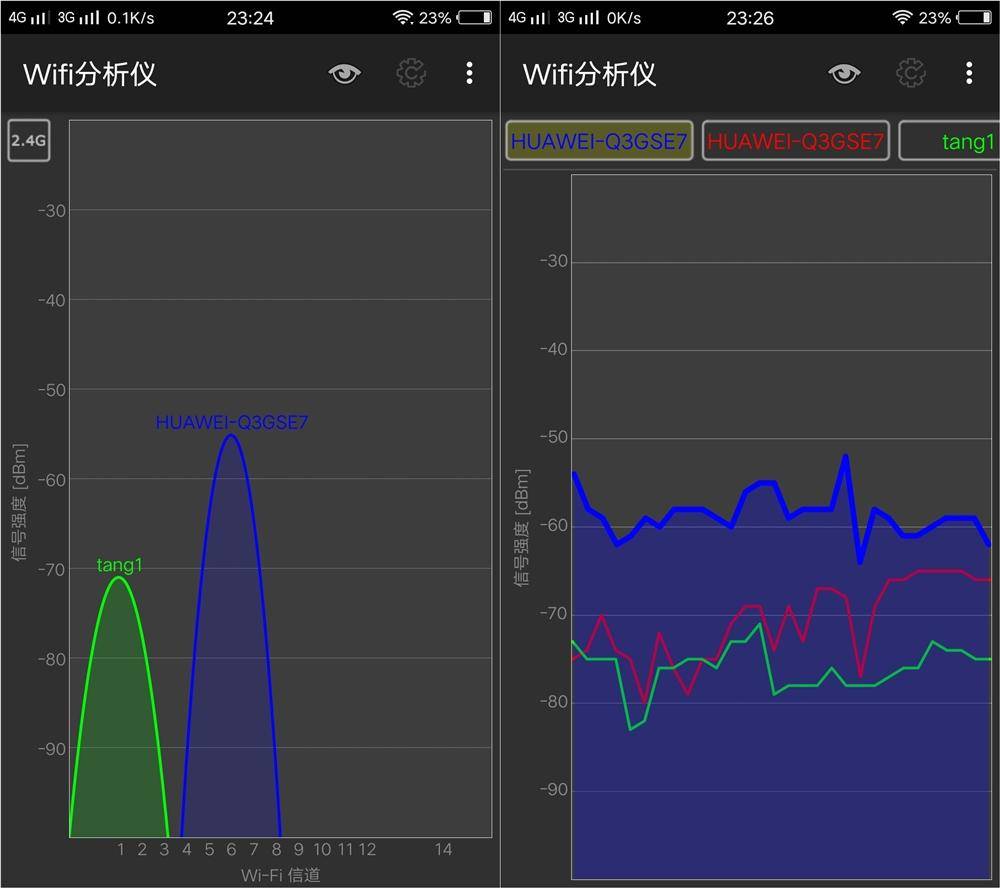Screen dimensions: 1000x888
Task: Toggle the 2.4G band switch button
Action: (29, 140)
